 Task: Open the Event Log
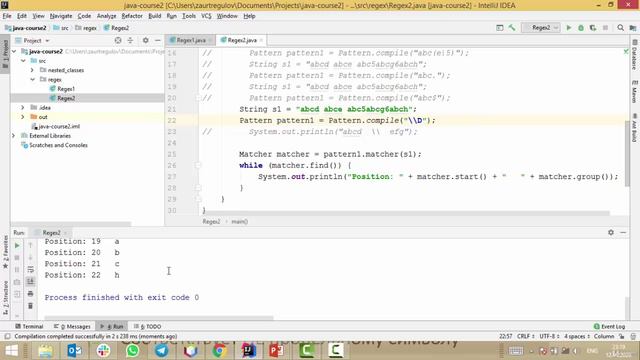(x=609, y=327)
